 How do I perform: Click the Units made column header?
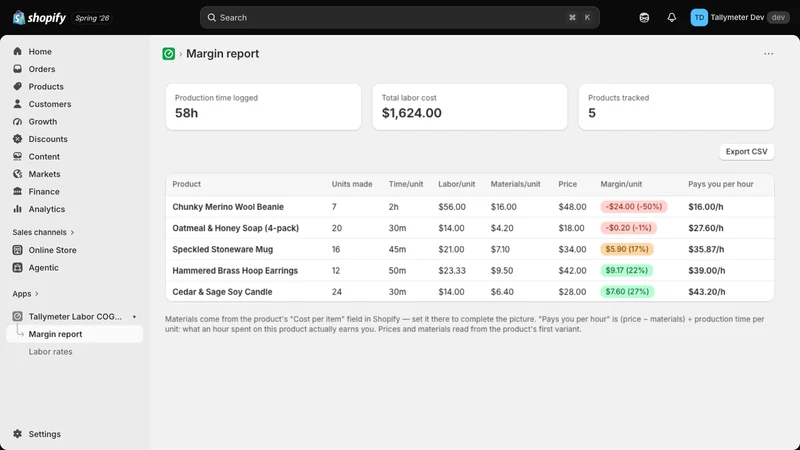[x=352, y=184]
